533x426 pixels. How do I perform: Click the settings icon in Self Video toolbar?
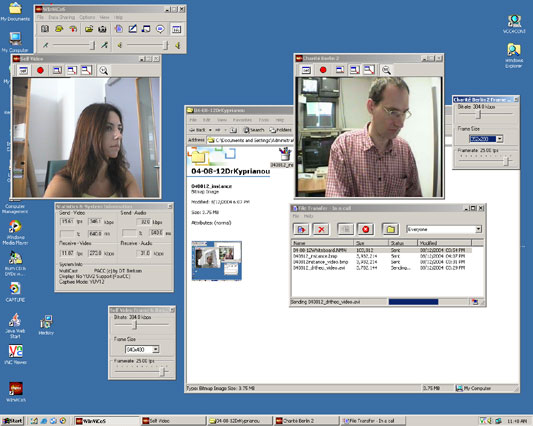click(23, 70)
